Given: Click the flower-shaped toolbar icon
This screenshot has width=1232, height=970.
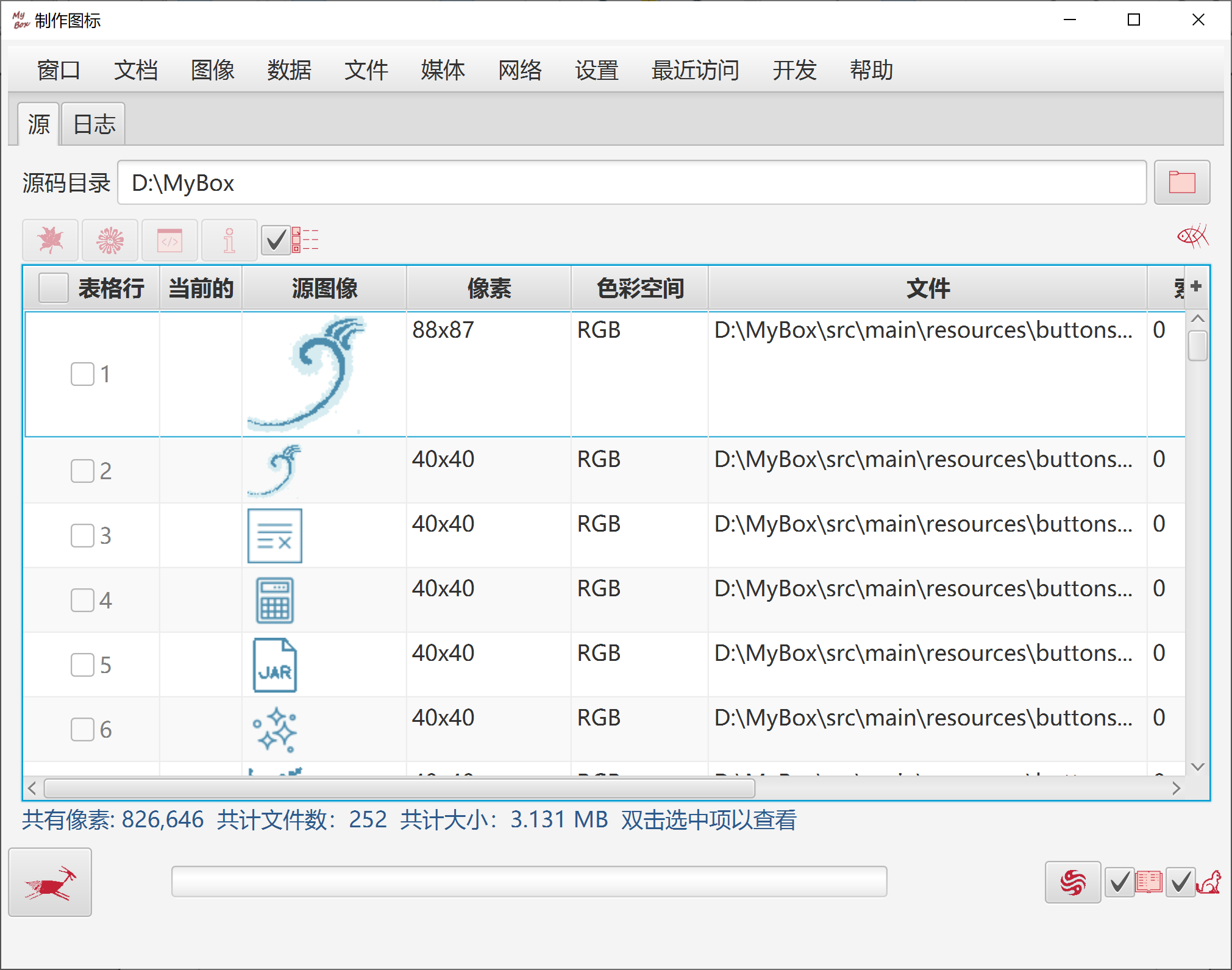Looking at the screenshot, I should coord(110,240).
